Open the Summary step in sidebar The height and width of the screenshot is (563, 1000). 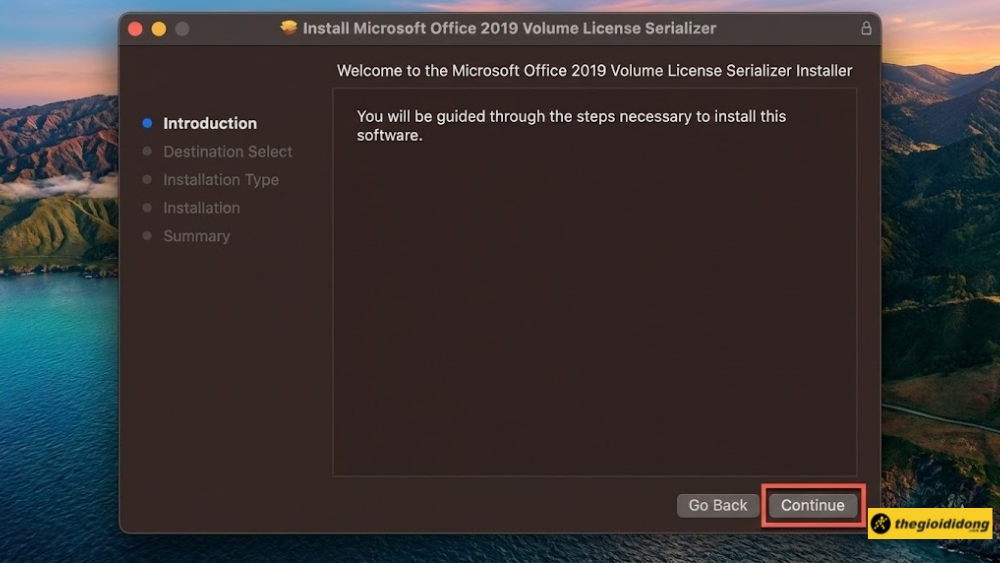coord(197,236)
